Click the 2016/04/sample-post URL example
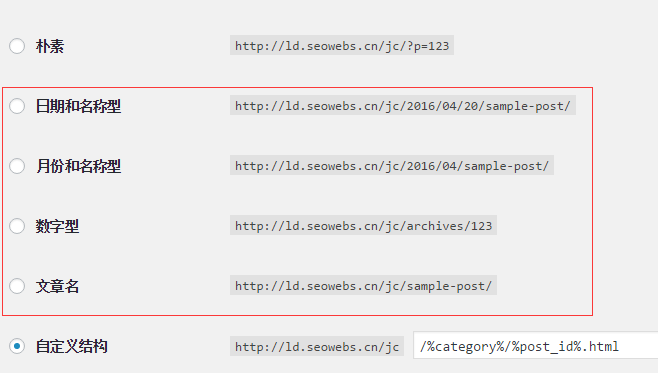The width and height of the screenshot is (658, 373). 392,165
